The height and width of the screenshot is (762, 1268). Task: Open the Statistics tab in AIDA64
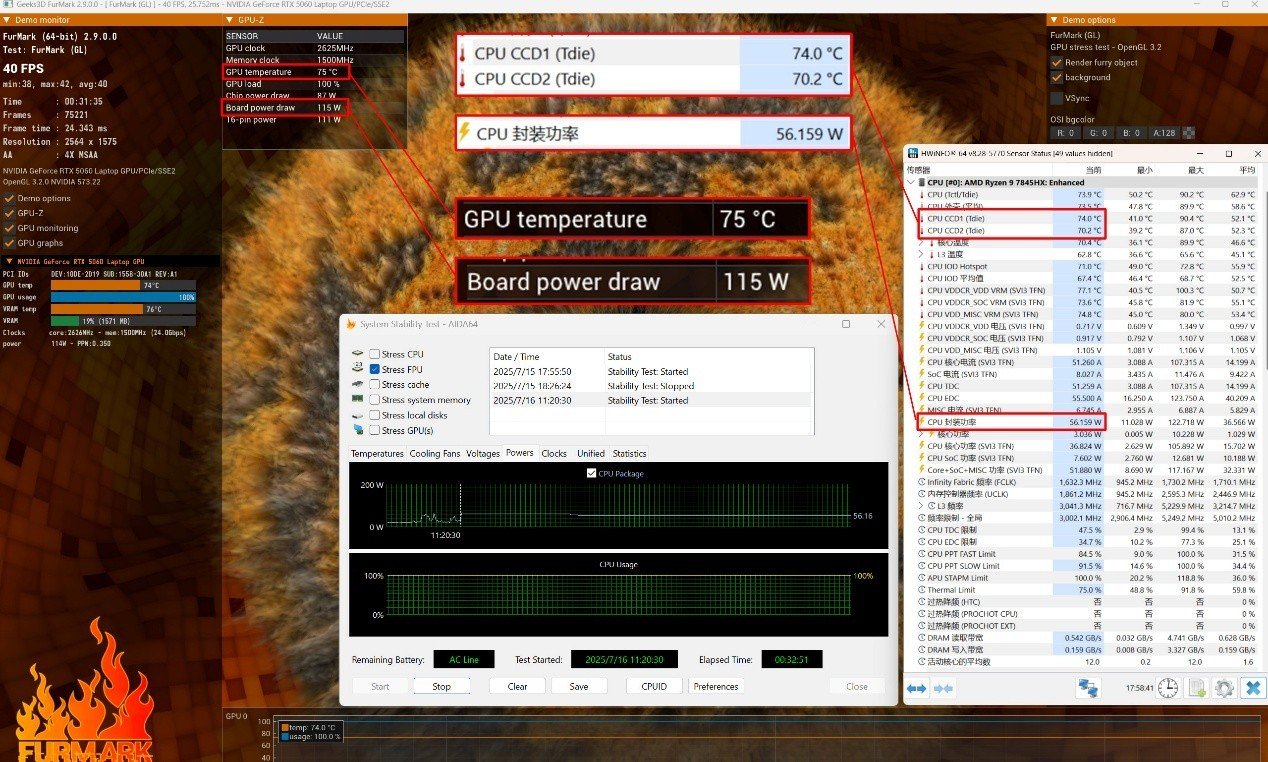coord(629,453)
